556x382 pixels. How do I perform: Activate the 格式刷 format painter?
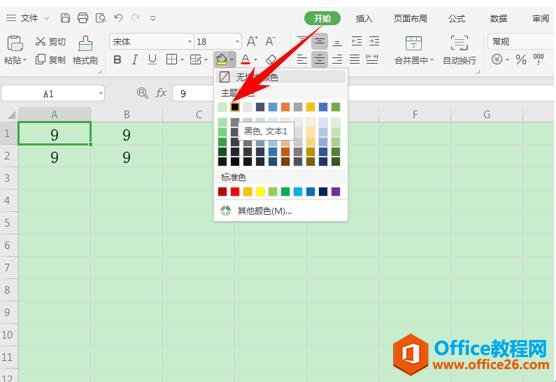point(85,50)
